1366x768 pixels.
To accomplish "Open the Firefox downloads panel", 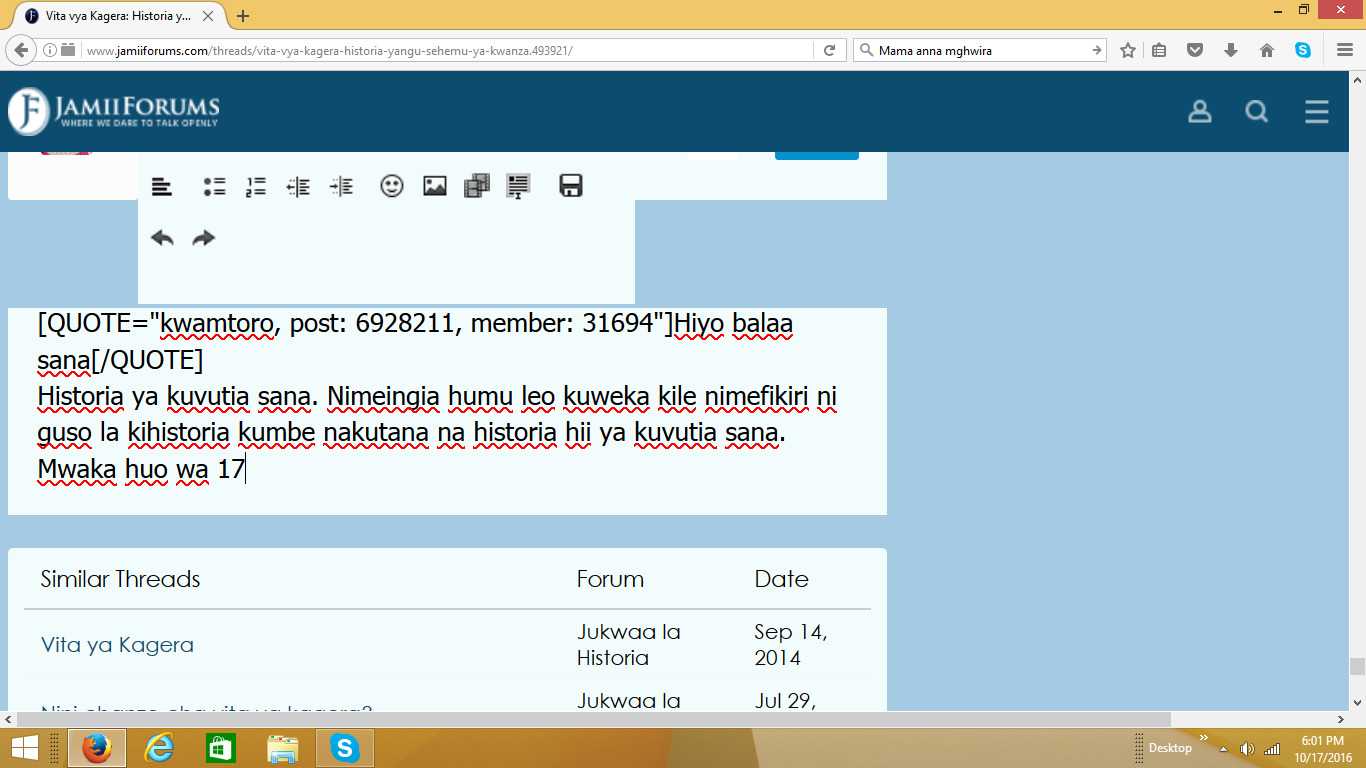I will coord(1231,50).
